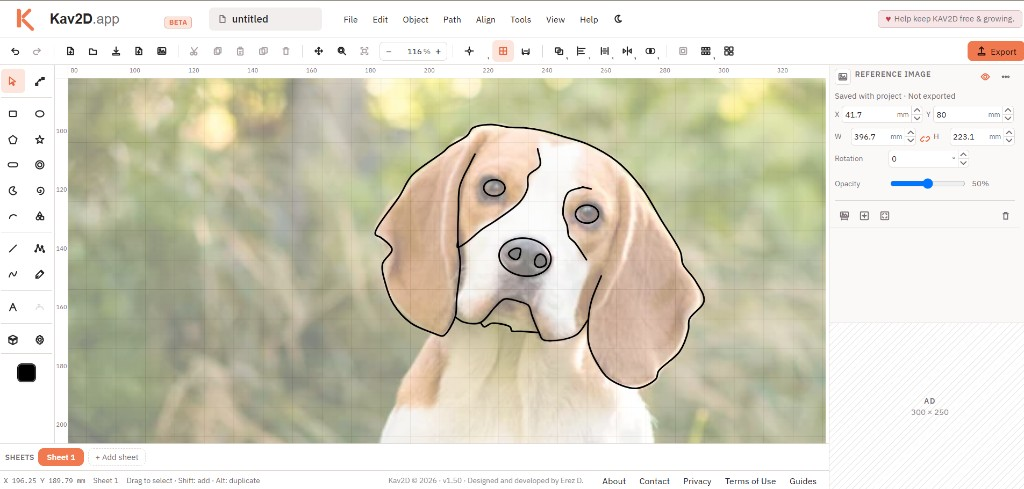Activate the Pan move tool
Screen dimensions: 1024x489
319,51
